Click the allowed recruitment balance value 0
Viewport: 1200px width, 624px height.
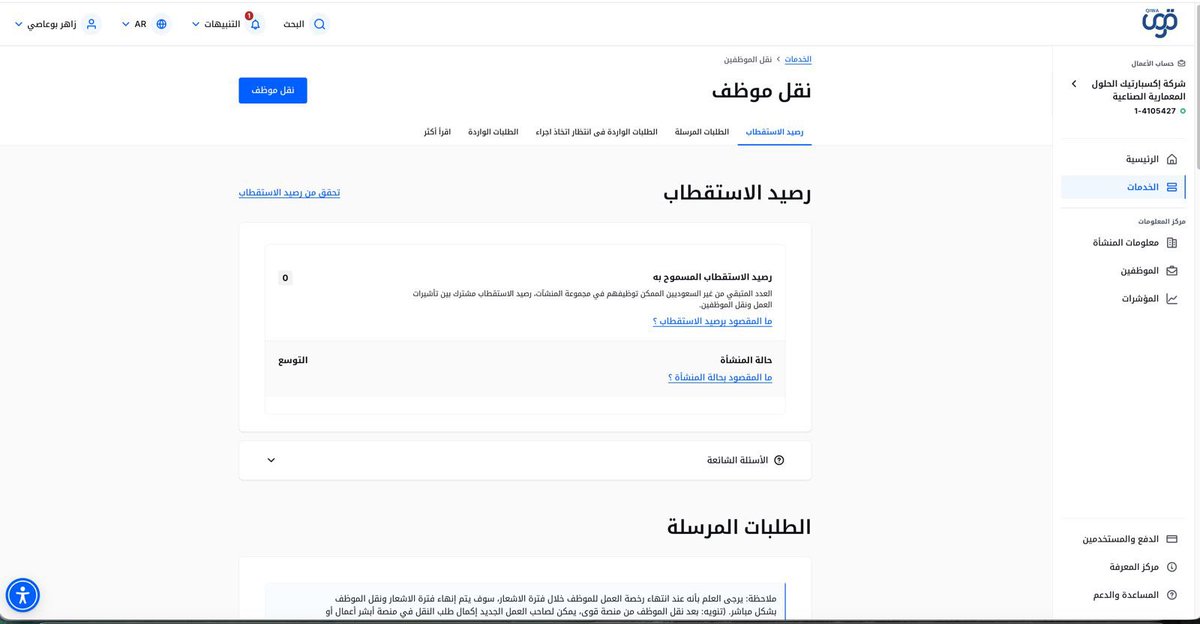click(286, 278)
